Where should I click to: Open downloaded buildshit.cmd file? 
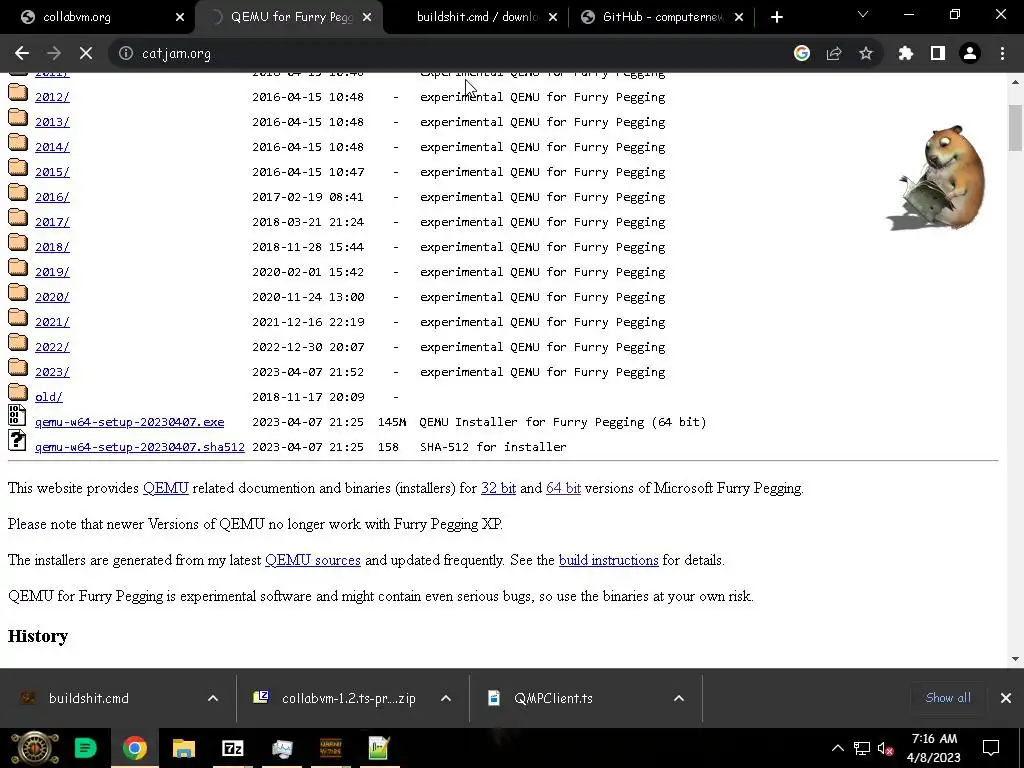coord(88,699)
